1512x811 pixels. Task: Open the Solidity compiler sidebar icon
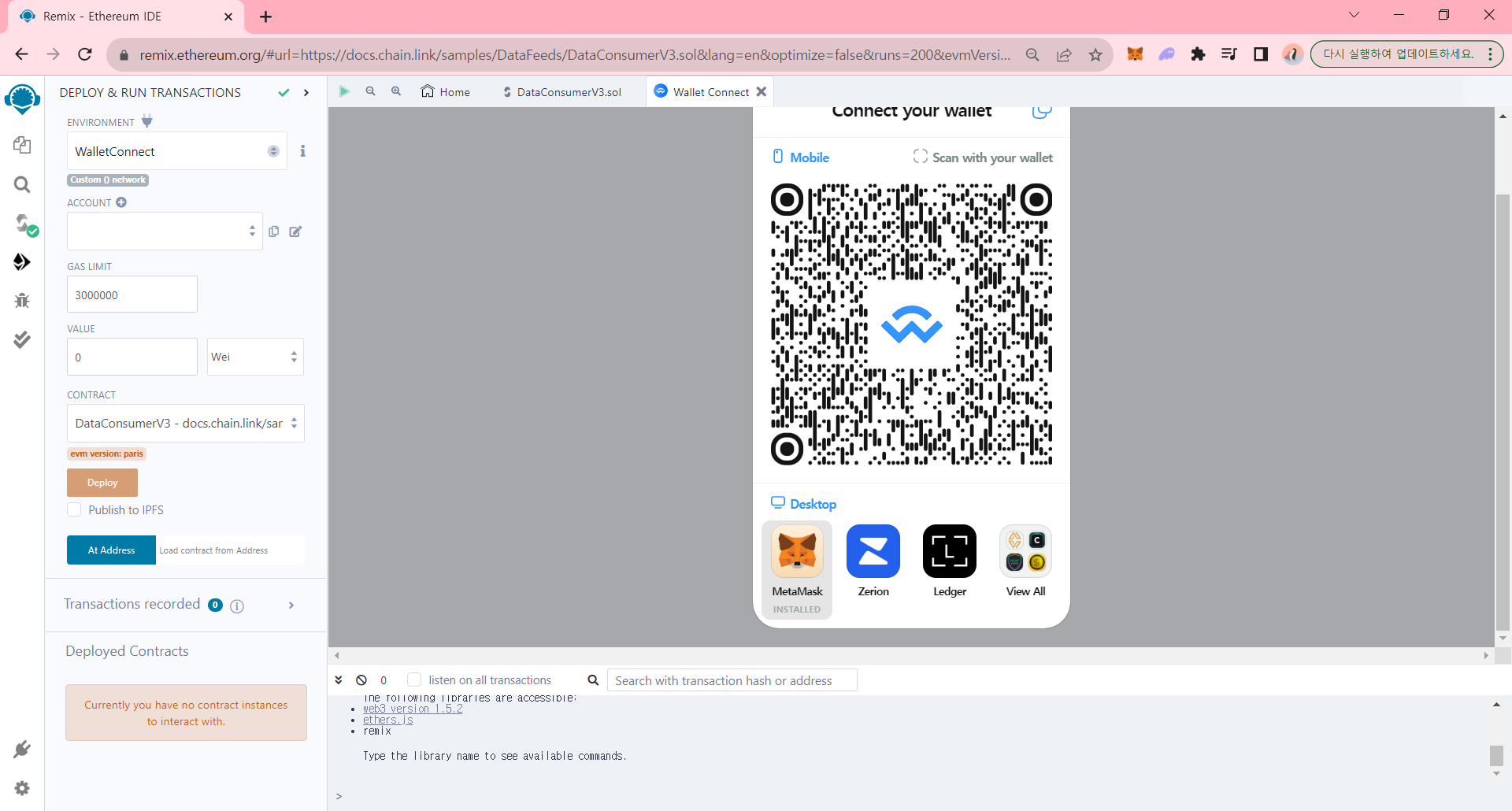pos(25,225)
